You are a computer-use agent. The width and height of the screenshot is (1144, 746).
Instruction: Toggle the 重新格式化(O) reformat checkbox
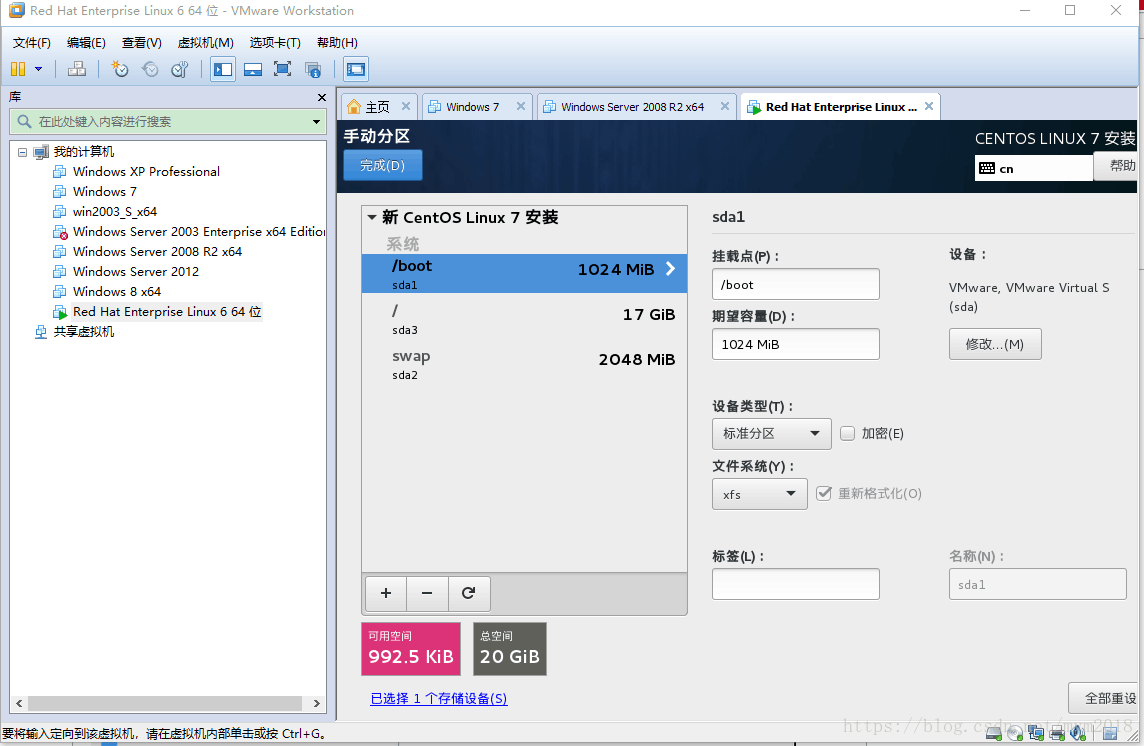pyautogui.click(x=824, y=493)
